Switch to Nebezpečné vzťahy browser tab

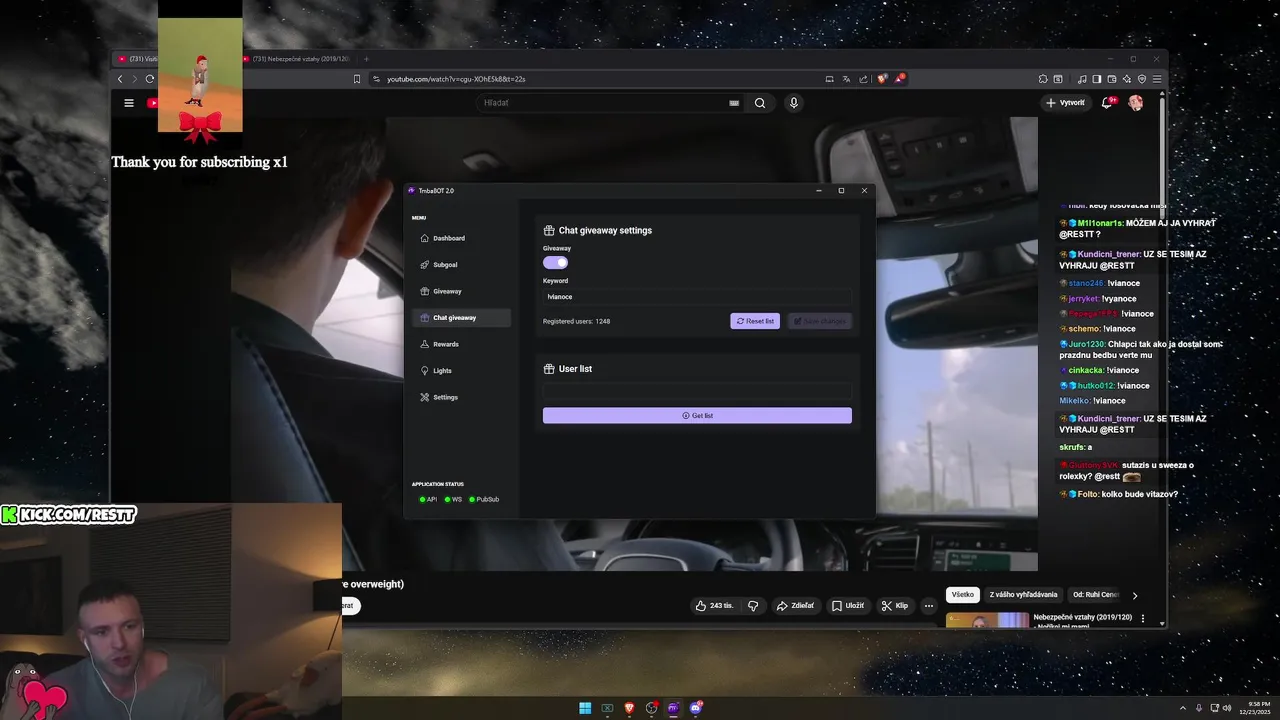click(298, 59)
